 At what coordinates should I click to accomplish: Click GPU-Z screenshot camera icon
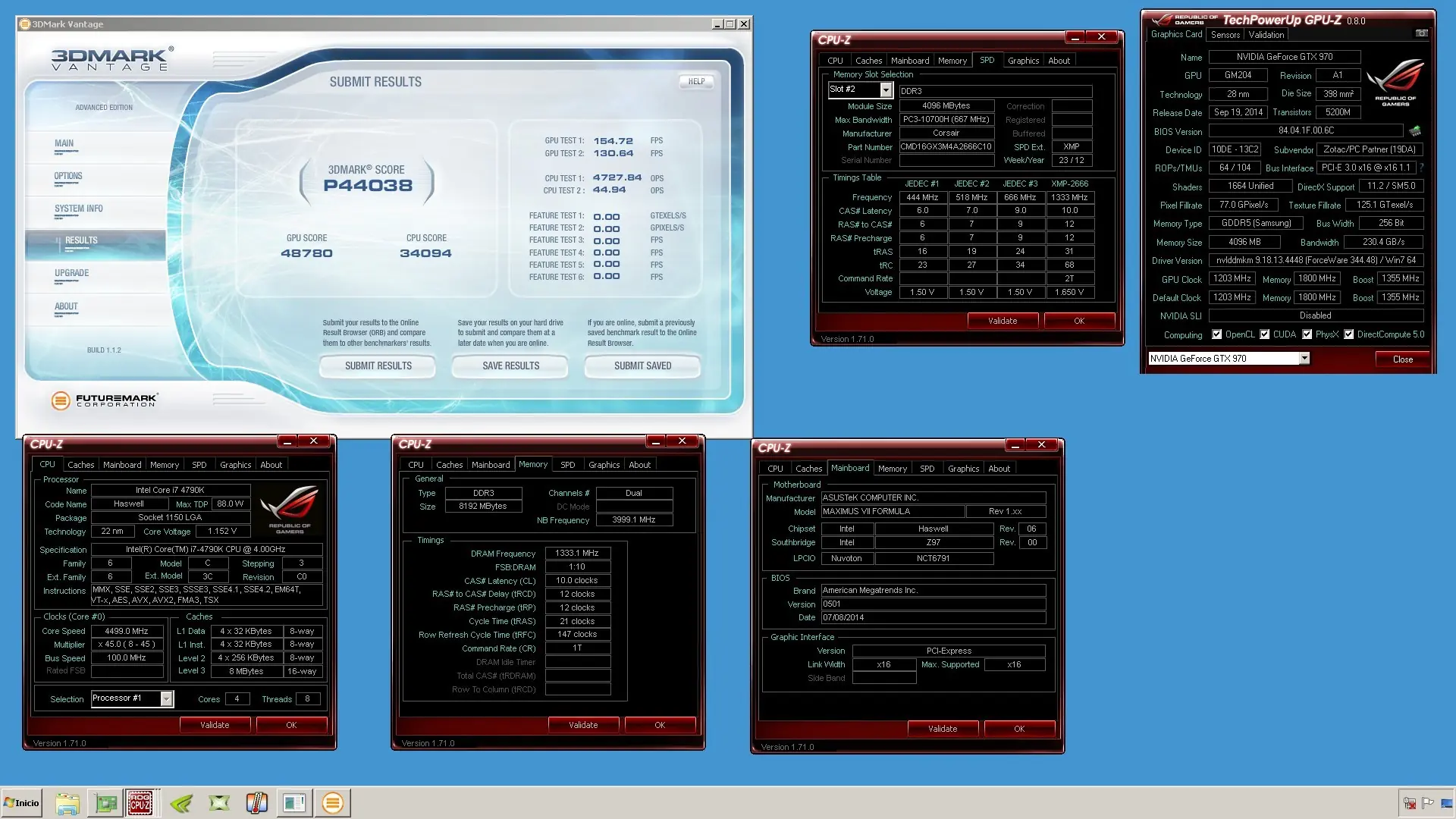pos(1422,33)
